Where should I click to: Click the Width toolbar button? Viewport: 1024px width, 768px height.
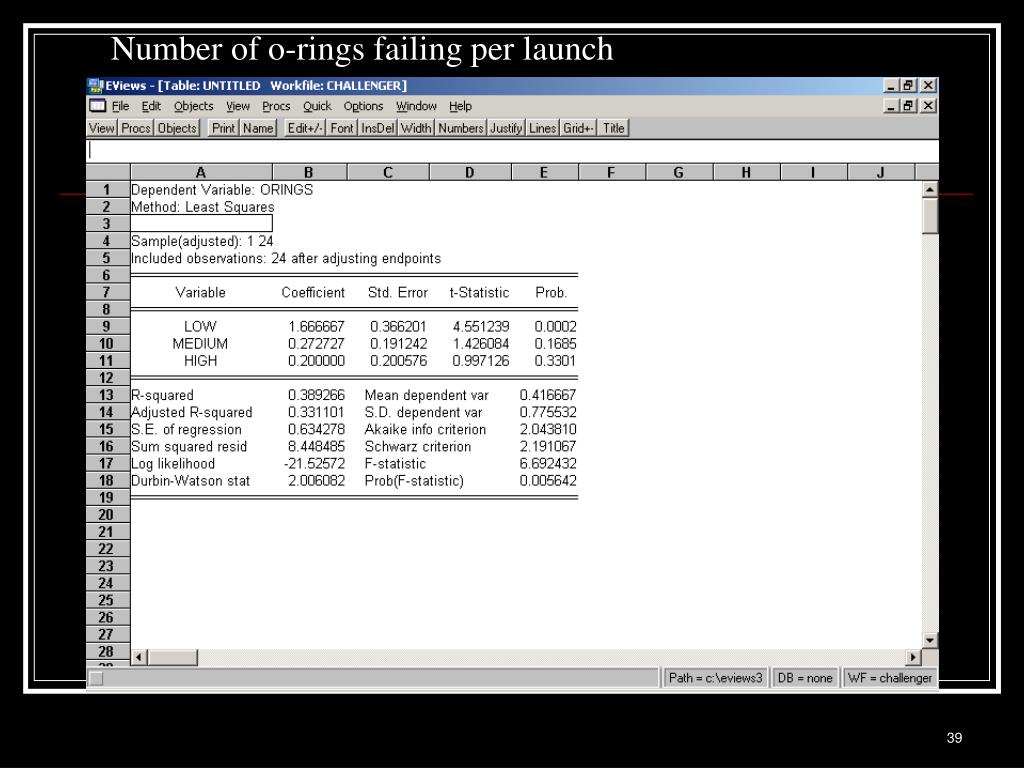tap(416, 128)
